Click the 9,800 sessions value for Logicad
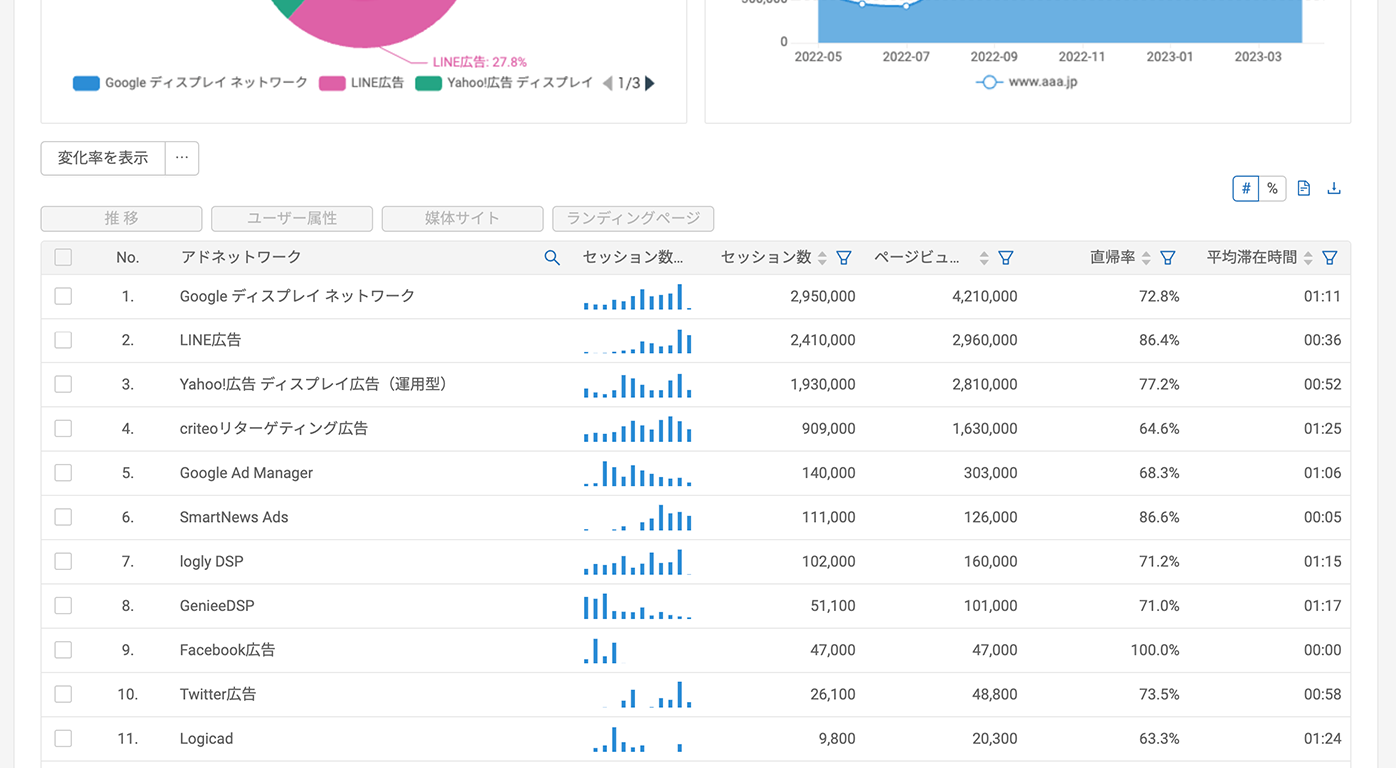Image resolution: width=1396 pixels, height=768 pixels. (x=836, y=738)
